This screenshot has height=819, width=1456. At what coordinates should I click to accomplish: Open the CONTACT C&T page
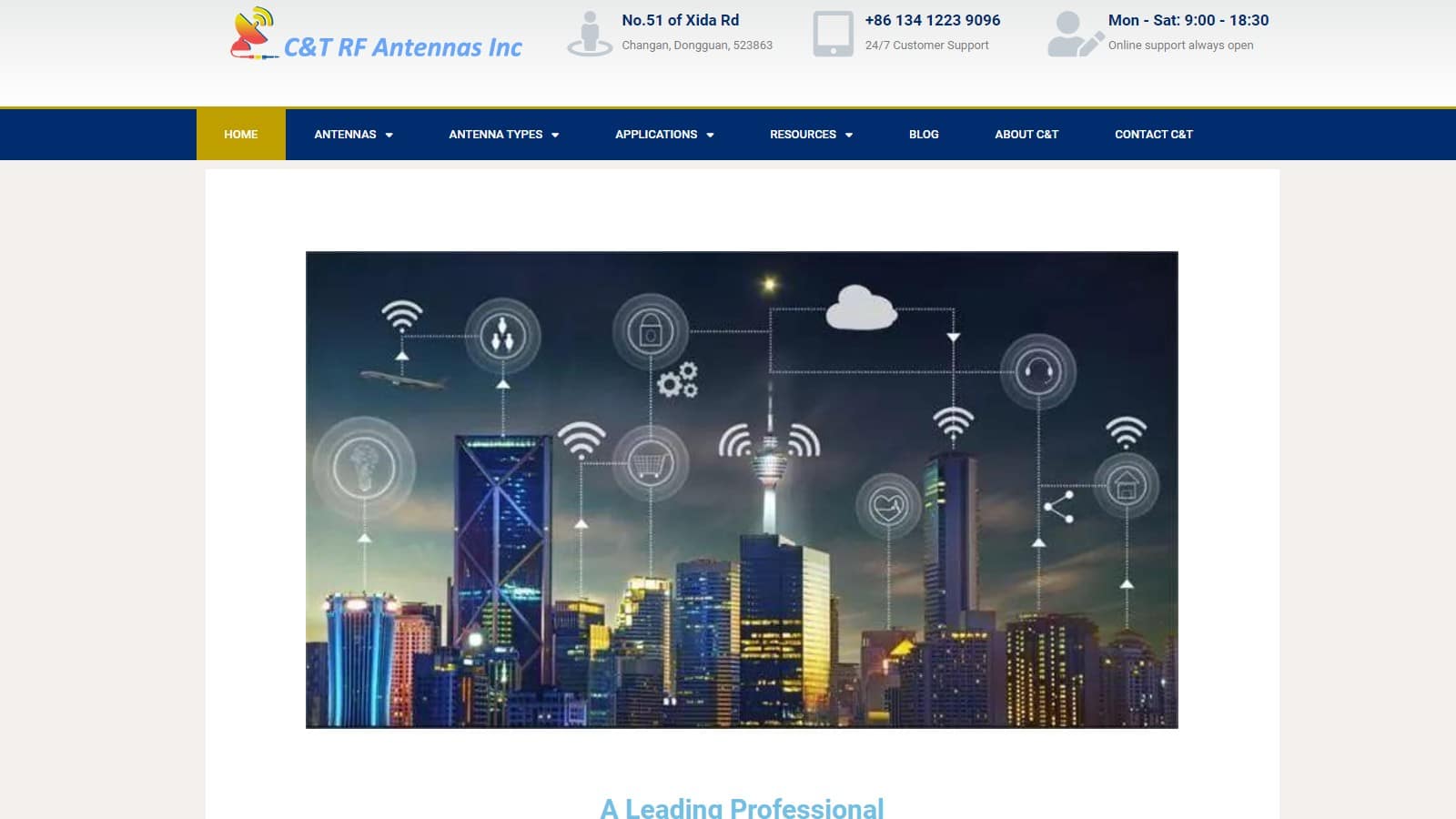1154,135
